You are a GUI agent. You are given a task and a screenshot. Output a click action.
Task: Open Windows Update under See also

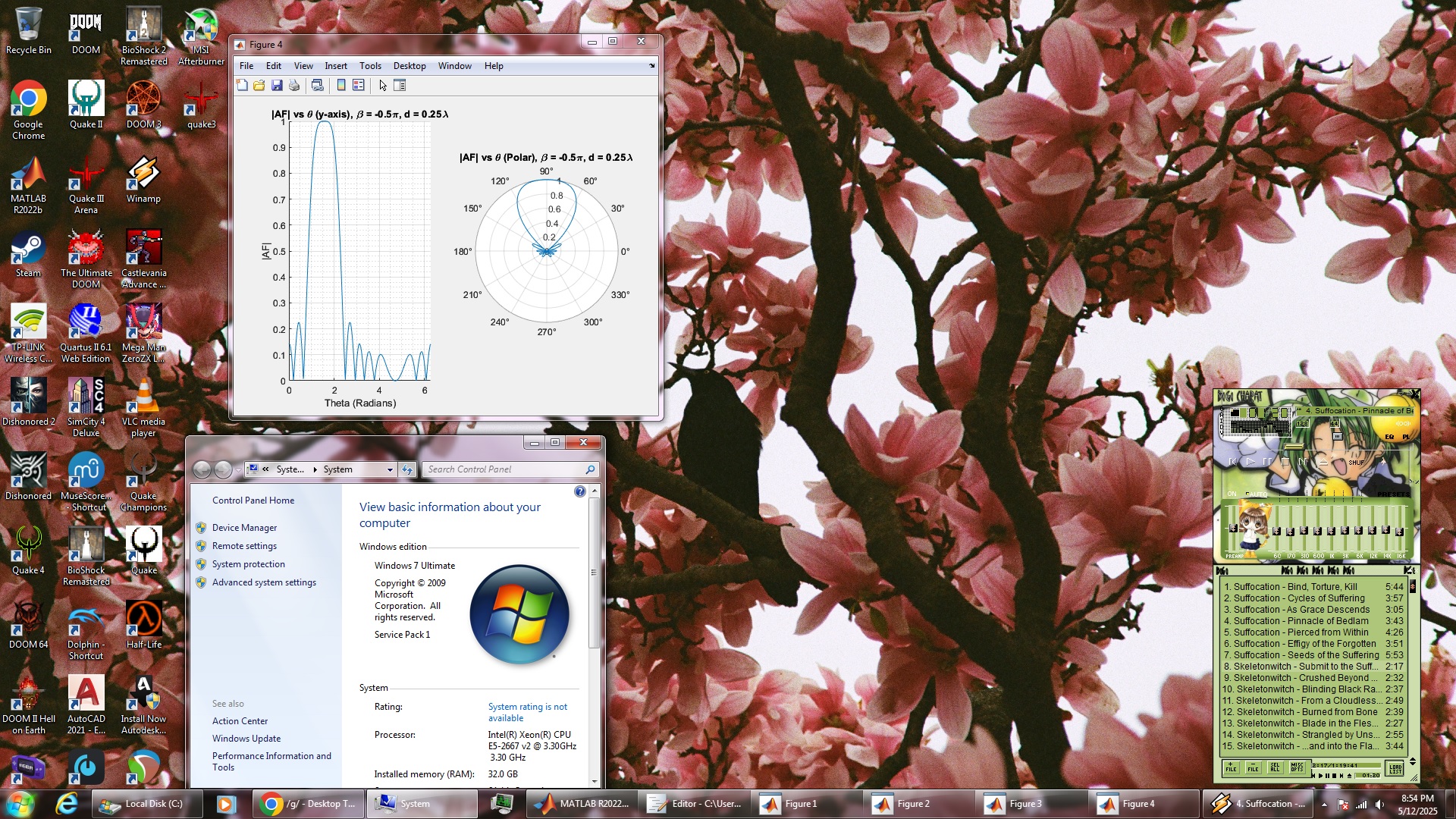[246, 739]
